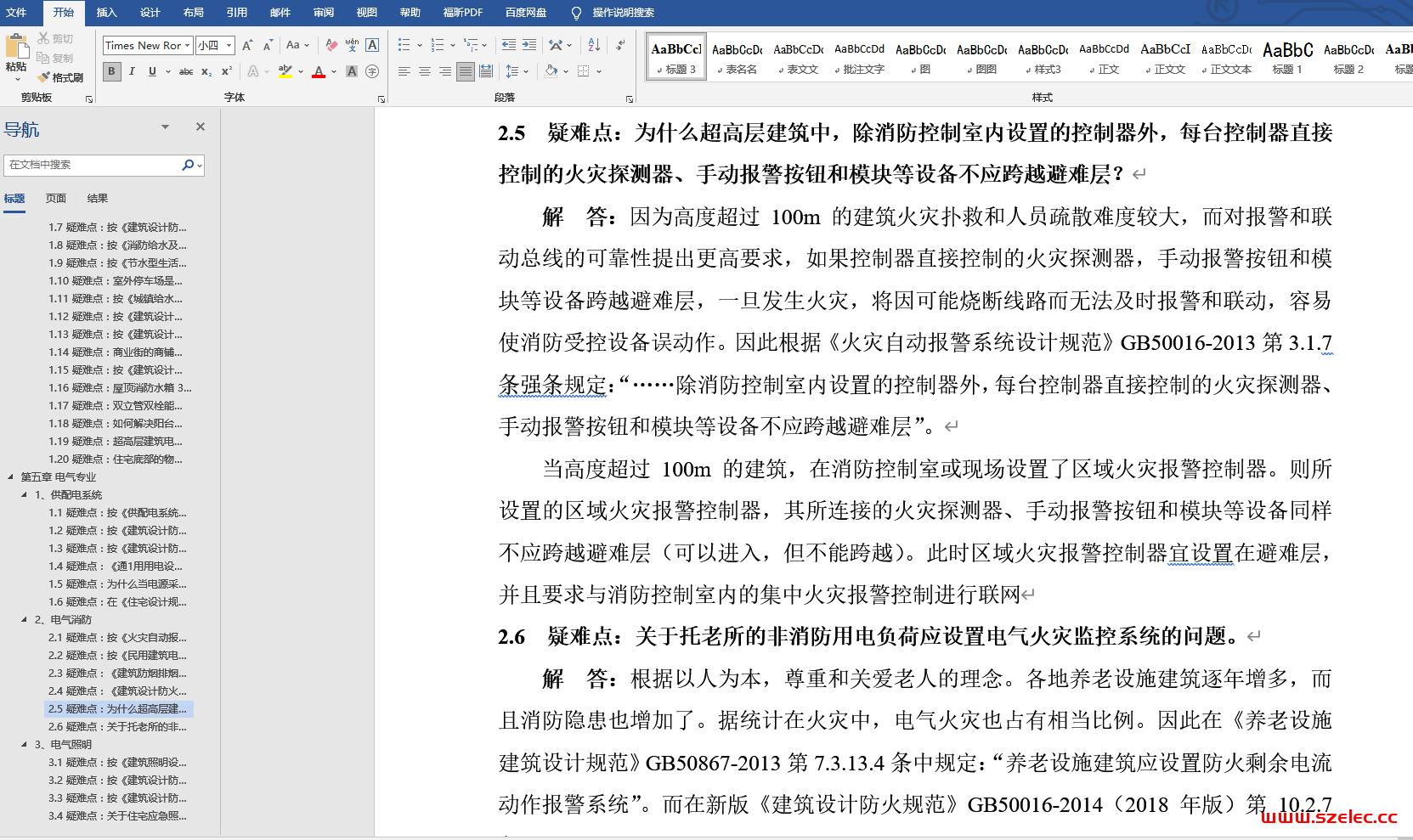
Task: Insert Enclosed Character (字 in circle)
Action: coord(372,71)
